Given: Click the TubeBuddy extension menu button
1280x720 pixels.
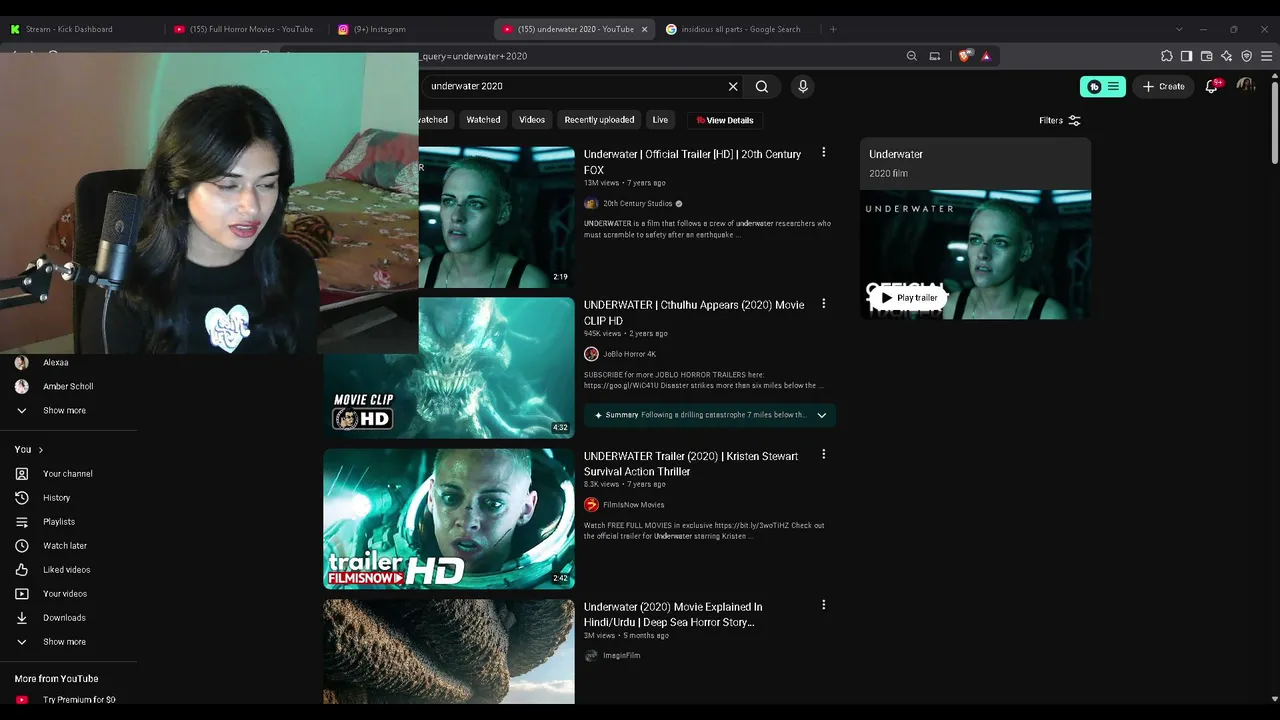Looking at the screenshot, I should pyautogui.click(x=1103, y=86).
